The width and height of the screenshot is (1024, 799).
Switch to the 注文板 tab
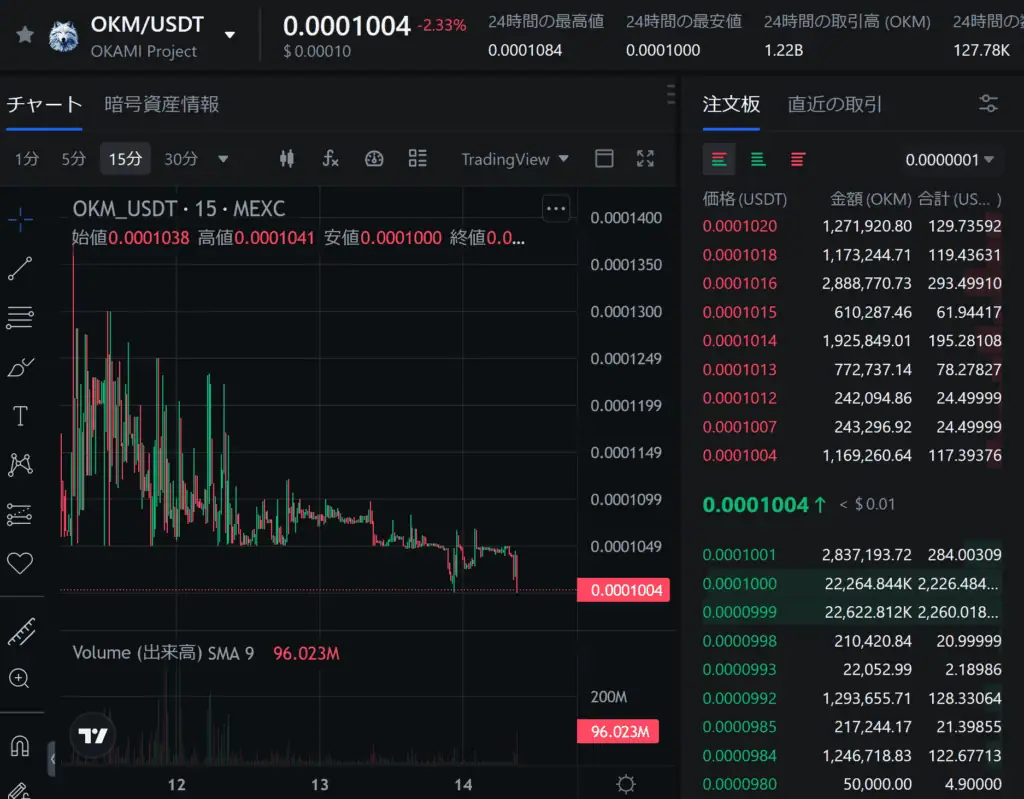click(731, 105)
